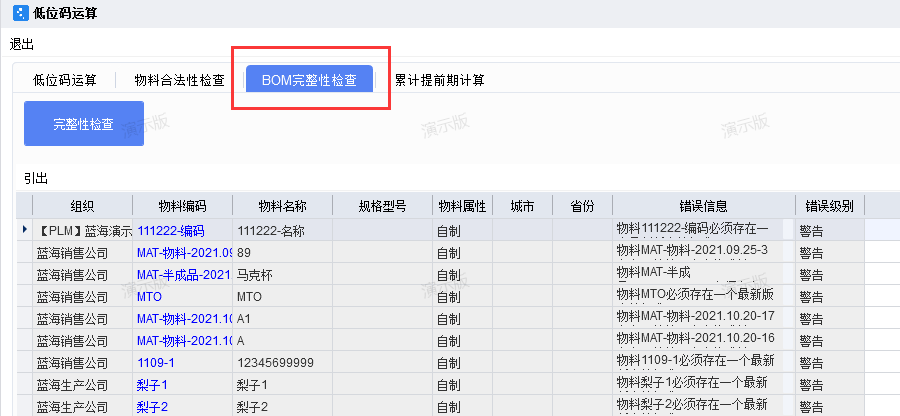Select the BOM完整性检查 tab
The width and height of the screenshot is (900, 416).
point(309,80)
